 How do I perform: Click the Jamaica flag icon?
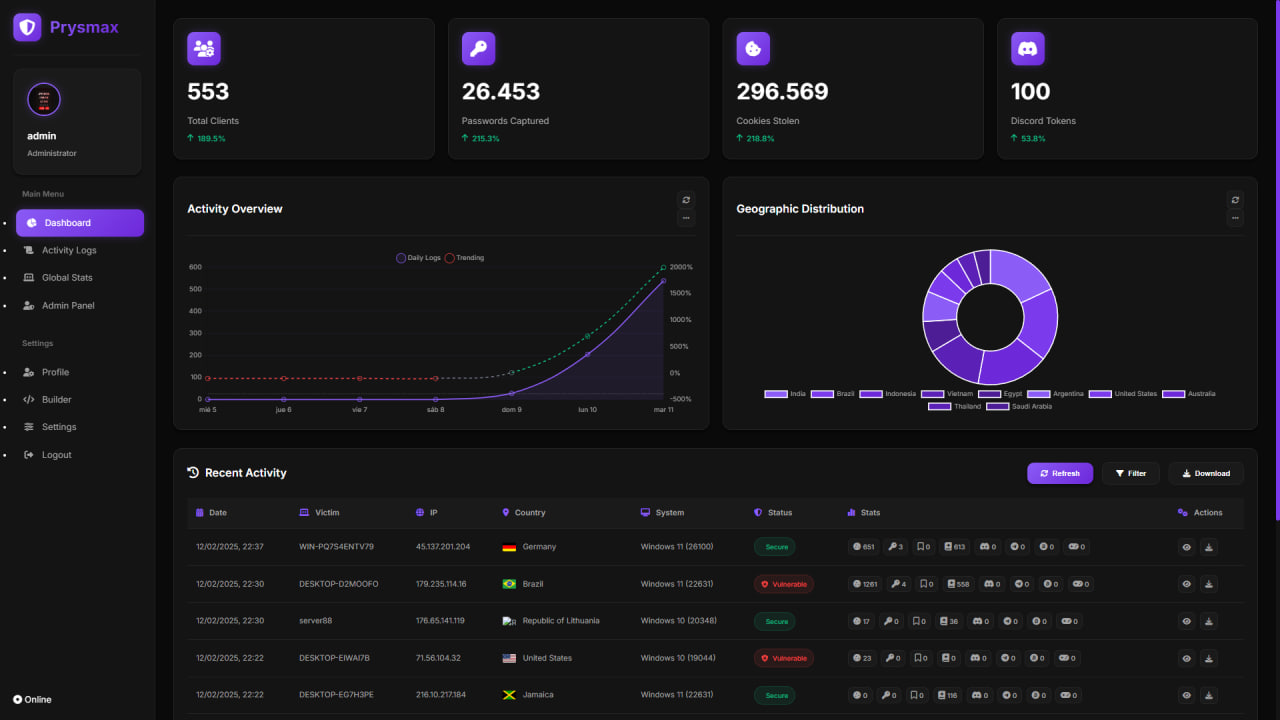coord(509,695)
